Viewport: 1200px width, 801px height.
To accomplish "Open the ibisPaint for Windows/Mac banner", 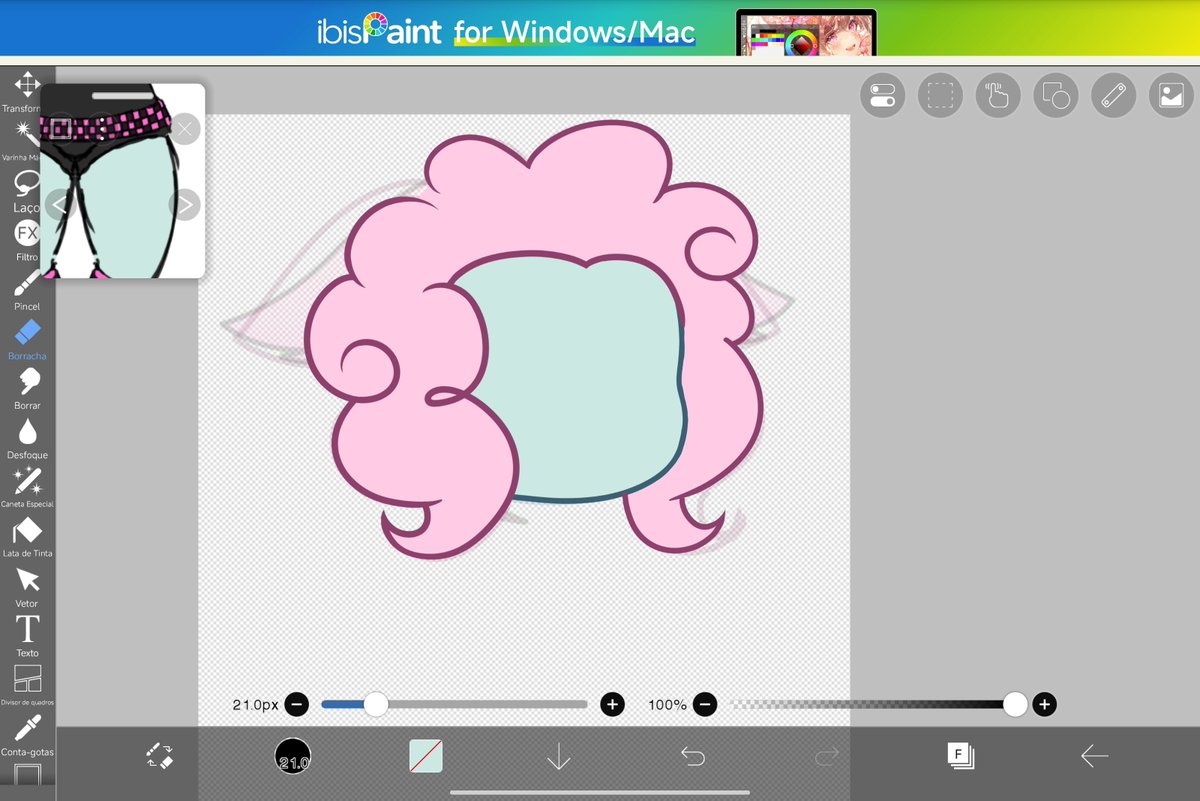I will [600, 28].
